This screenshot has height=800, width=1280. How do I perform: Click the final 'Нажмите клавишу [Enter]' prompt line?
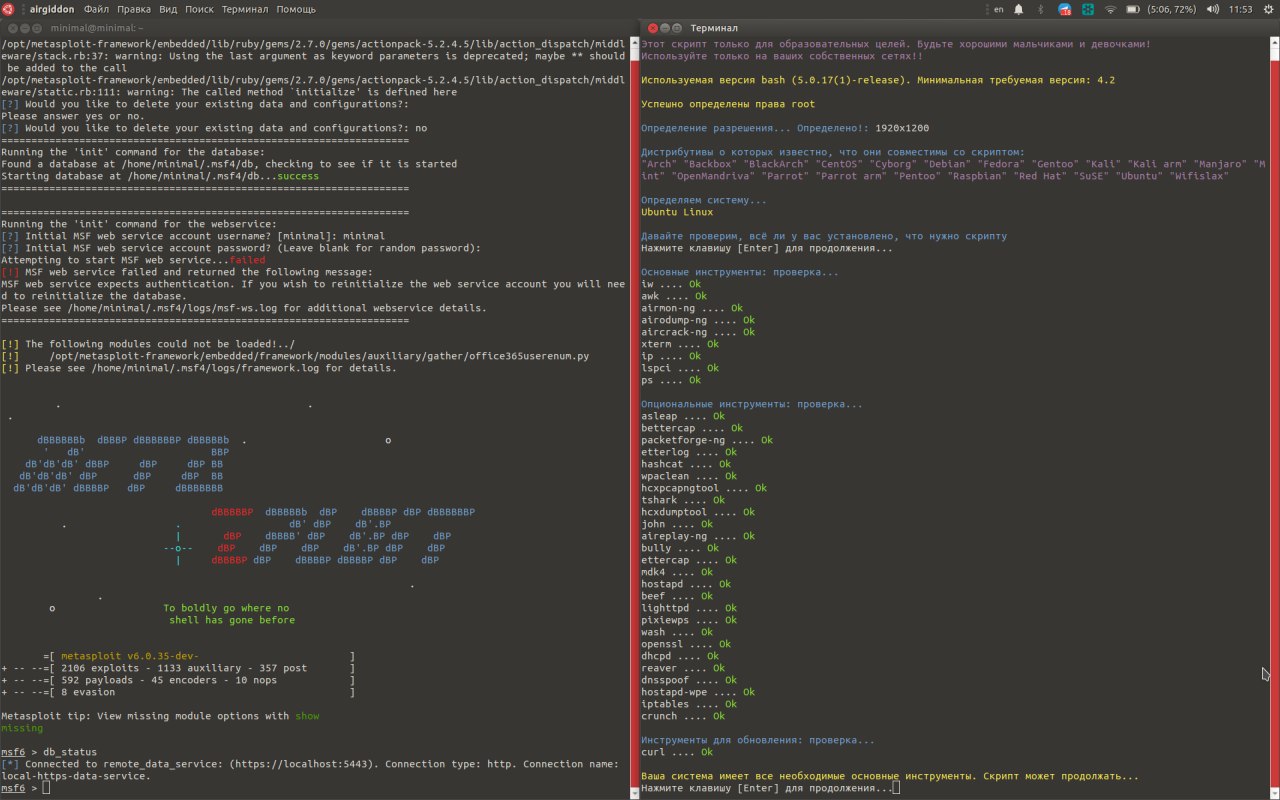coord(769,788)
